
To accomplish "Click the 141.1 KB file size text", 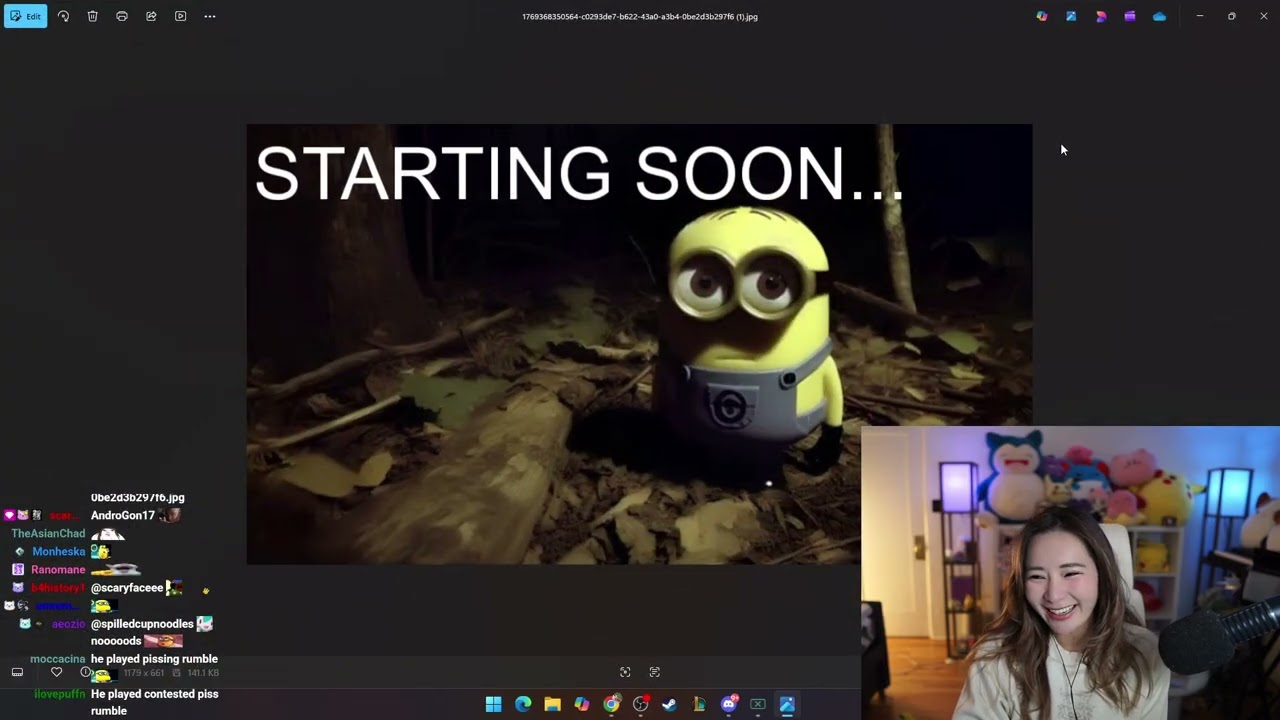I will pyautogui.click(x=203, y=673).
